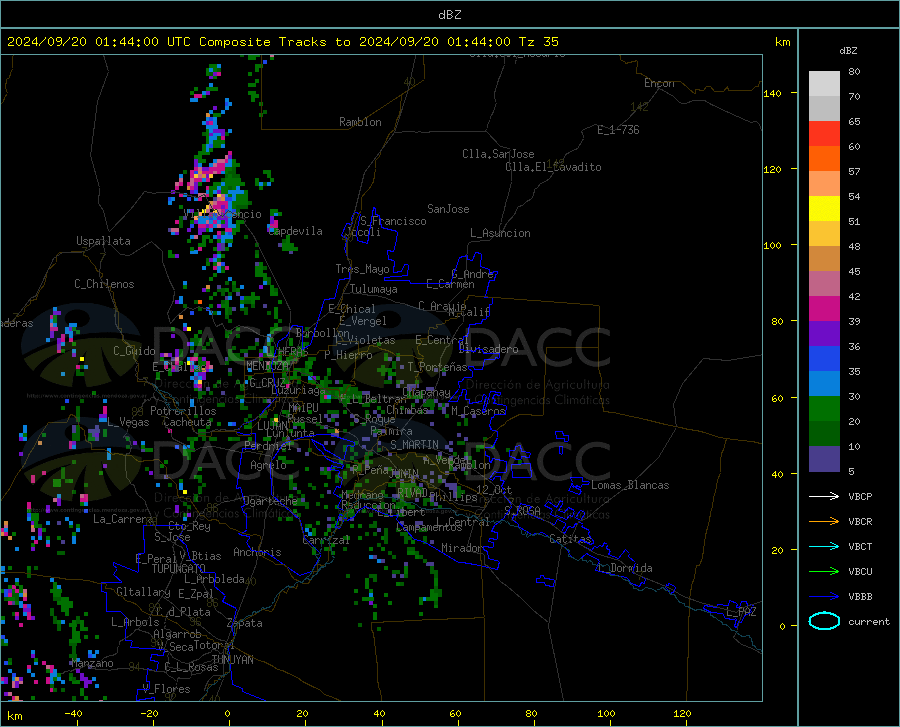Click the white VBCP arrow in the legend

tap(824, 496)
